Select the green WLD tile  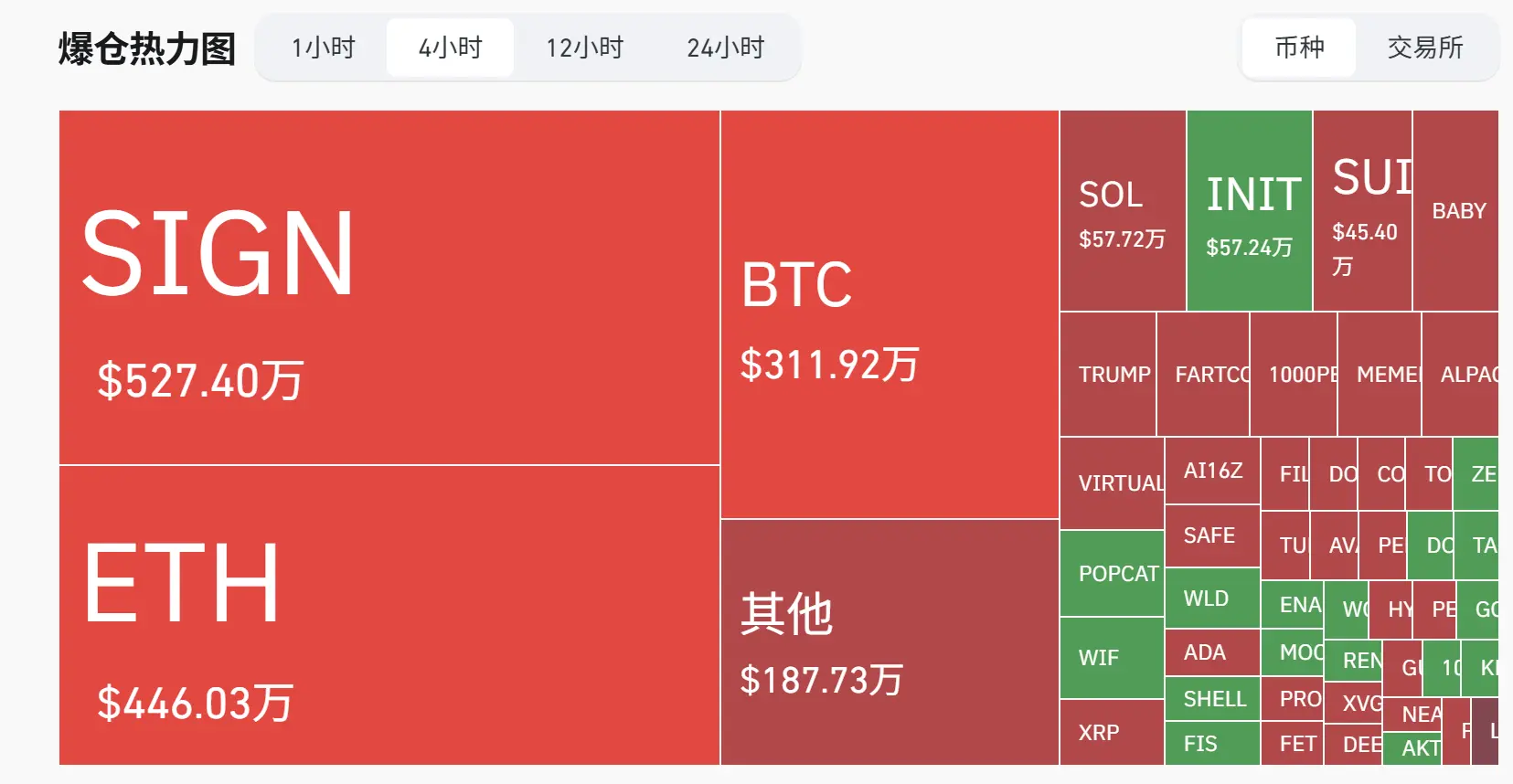tap(1209, 599)
